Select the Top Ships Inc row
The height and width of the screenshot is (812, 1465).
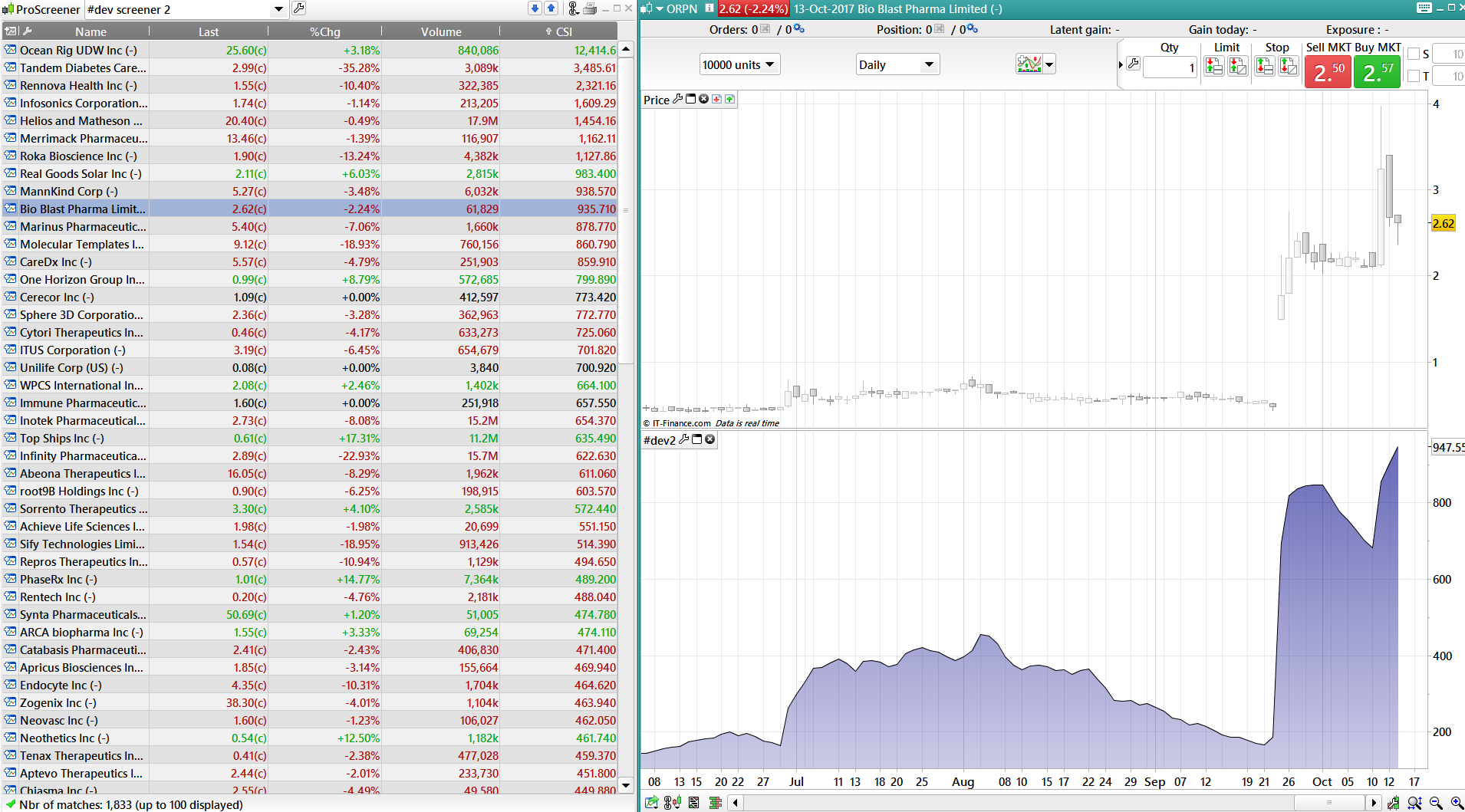click(x=310, y=438)
